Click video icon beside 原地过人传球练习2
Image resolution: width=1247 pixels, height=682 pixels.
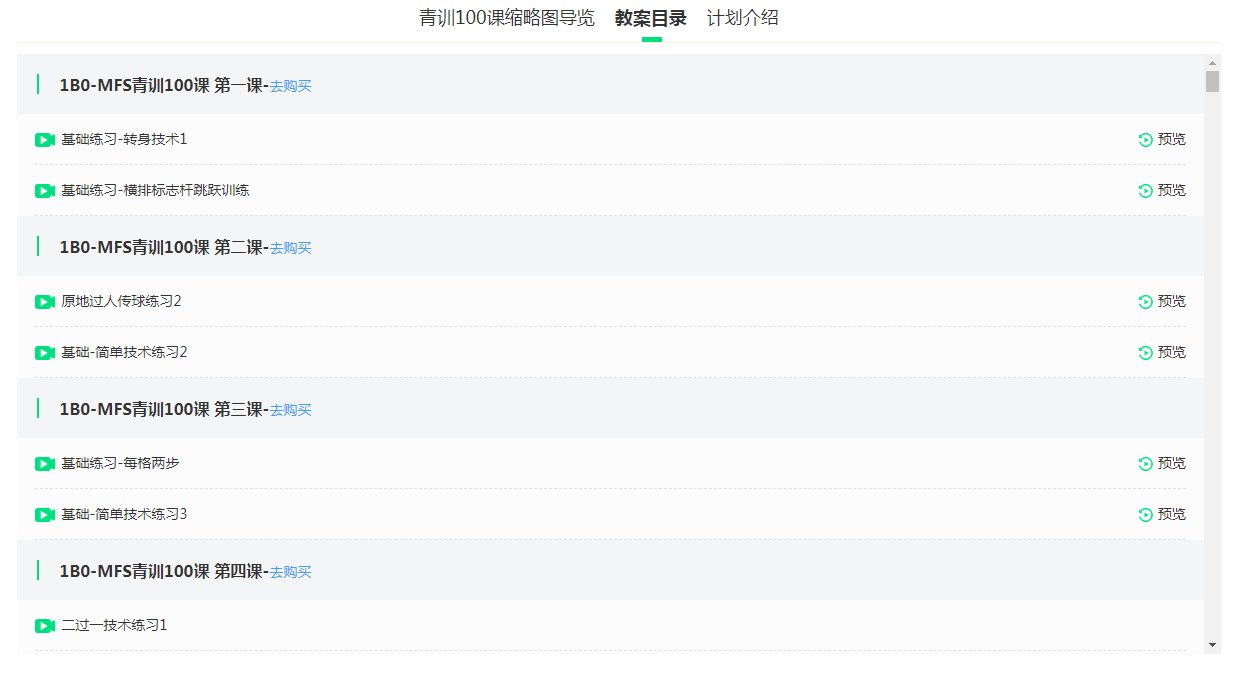pos(44,302)
